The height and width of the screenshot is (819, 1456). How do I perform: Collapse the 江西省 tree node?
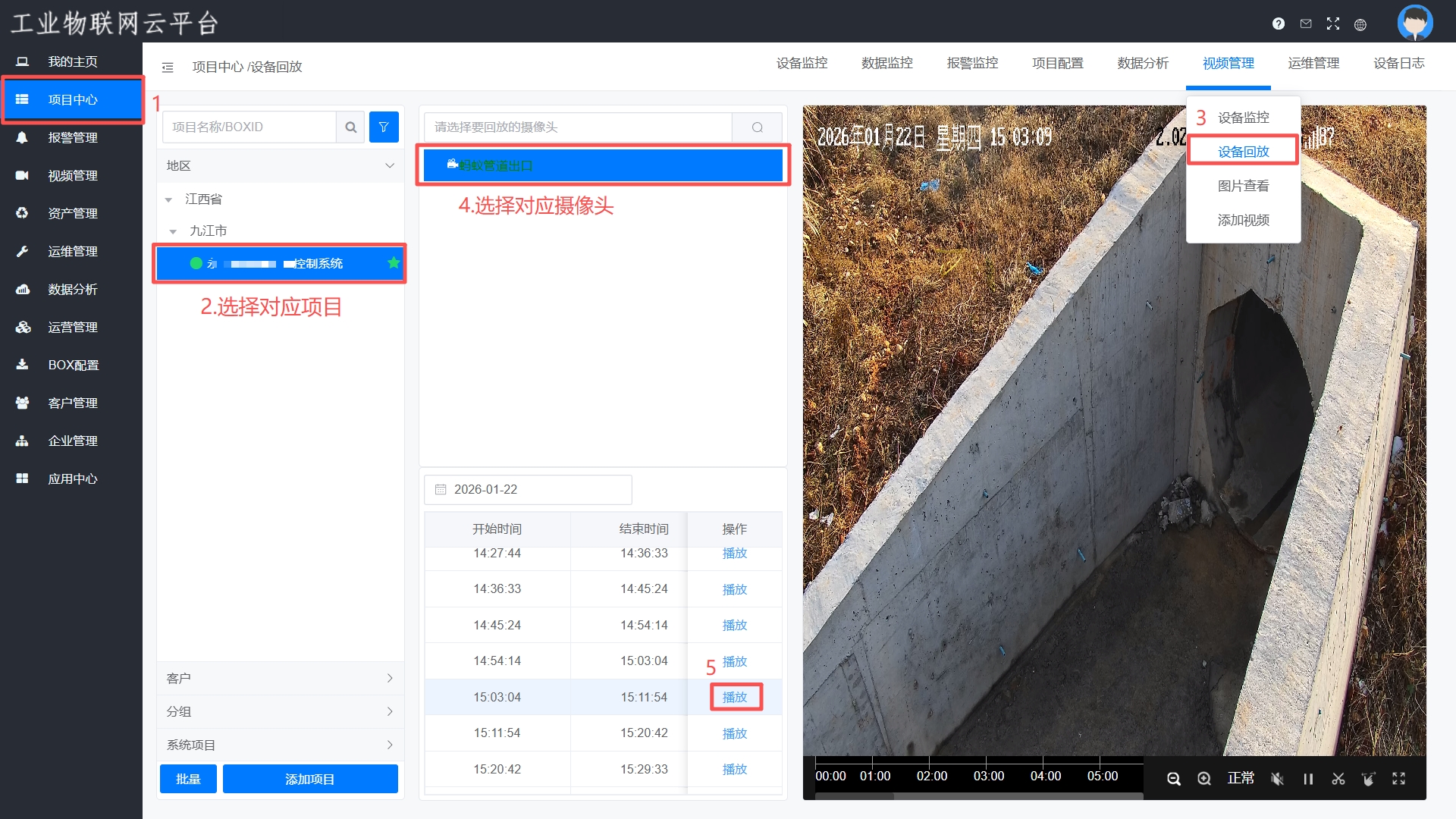(x=168, y=200)
